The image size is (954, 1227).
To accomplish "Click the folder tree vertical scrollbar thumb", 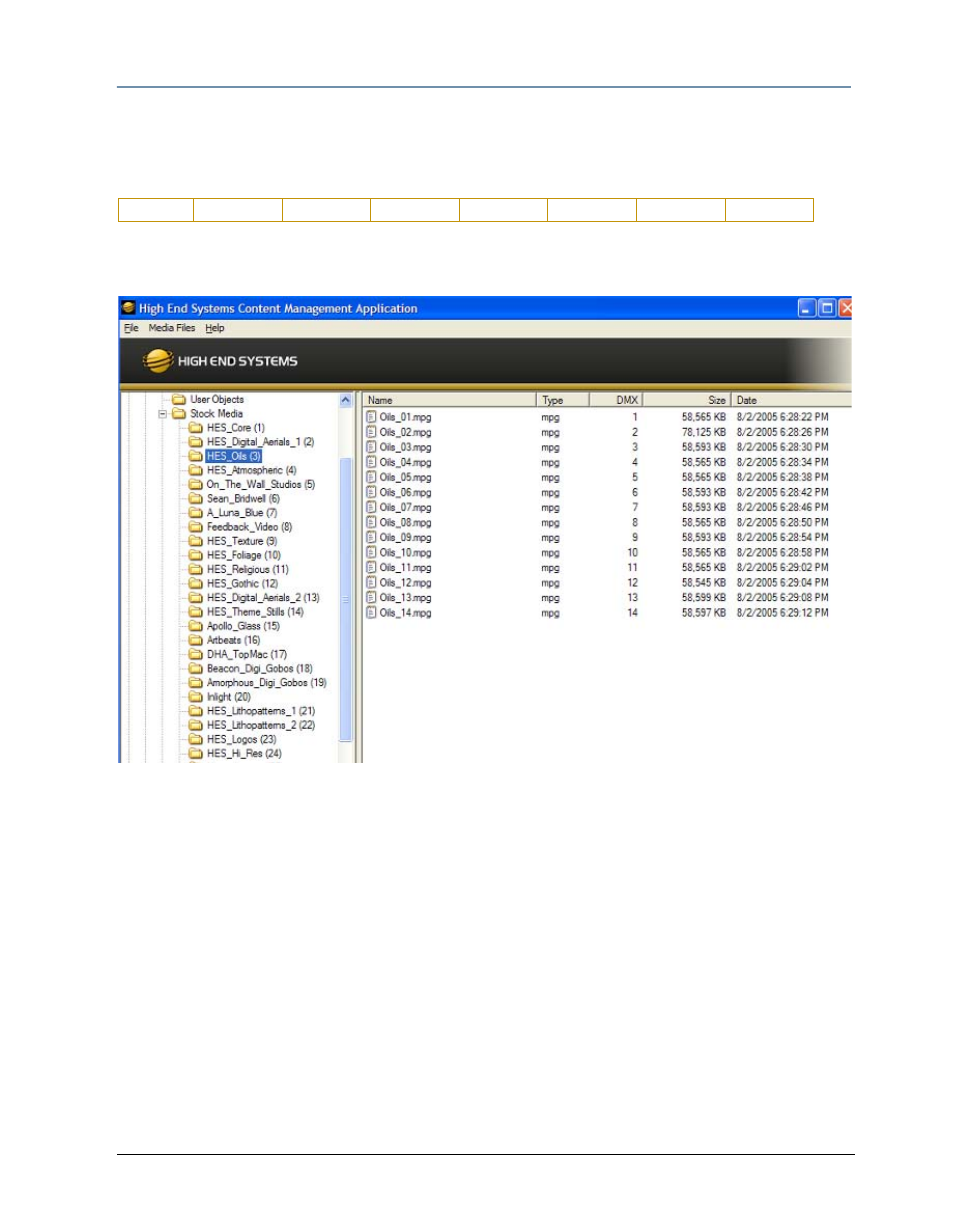I will [x=346, y=599].
